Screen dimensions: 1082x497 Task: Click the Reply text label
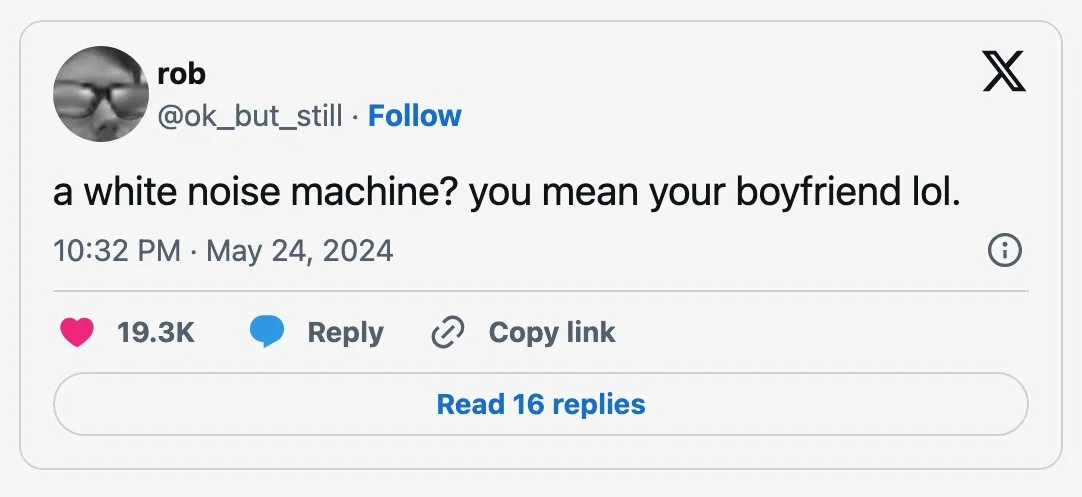click(x=345, y=333)
